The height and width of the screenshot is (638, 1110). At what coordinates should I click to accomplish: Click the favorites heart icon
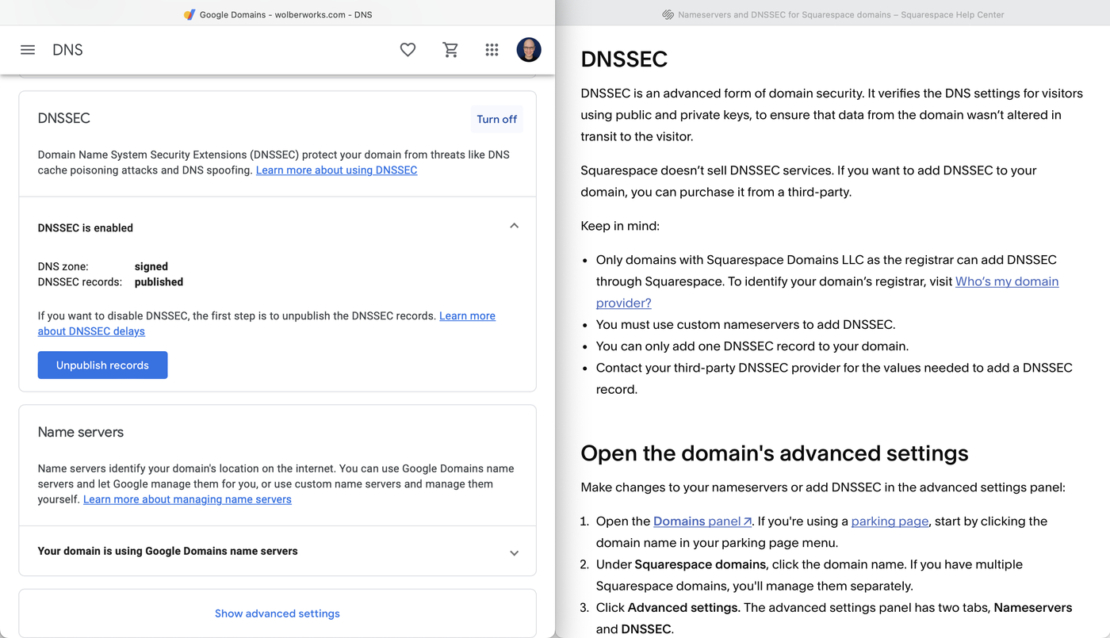408,49
